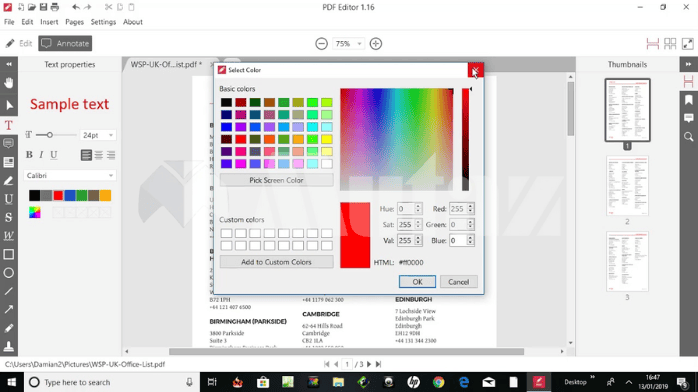
Task: Adjust the Hue spinner arrows
Action: coord(418,209)
